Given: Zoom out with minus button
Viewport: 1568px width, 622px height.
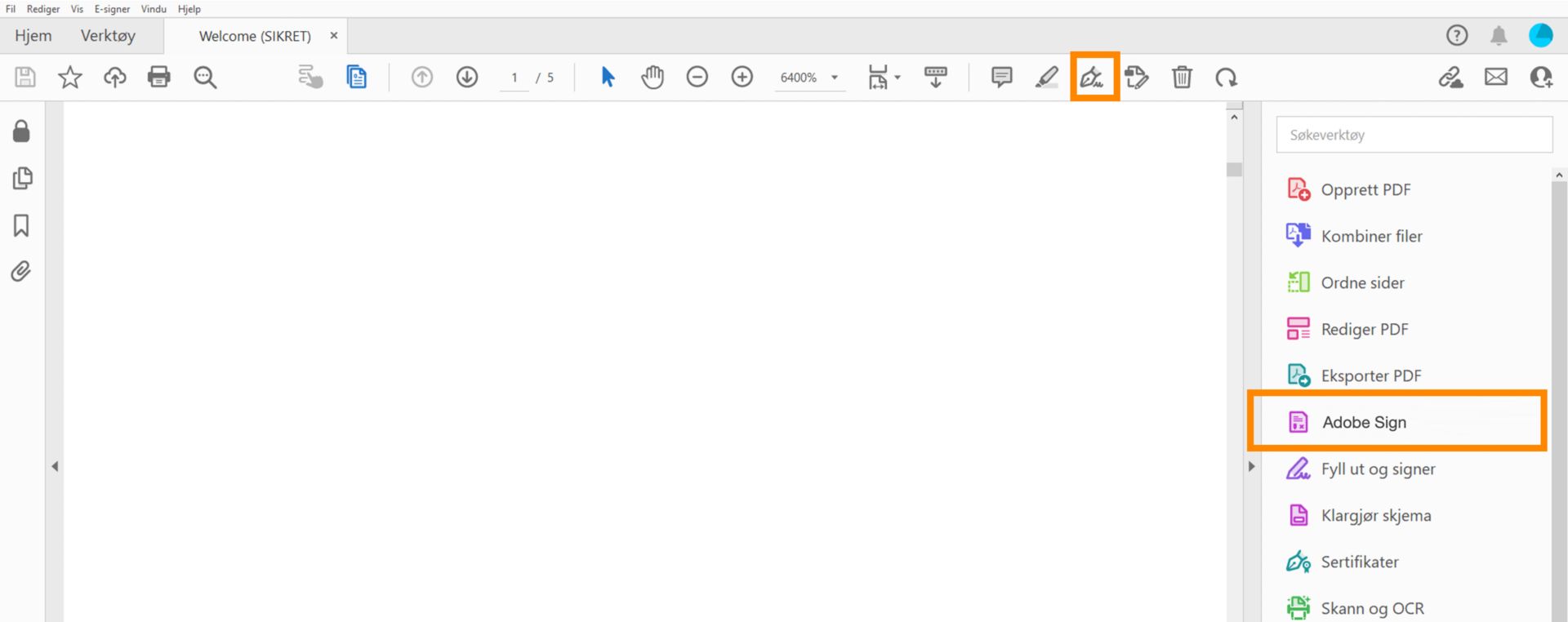Looking at the screenshot, I should pyautogui.click(x=697, y=78).
